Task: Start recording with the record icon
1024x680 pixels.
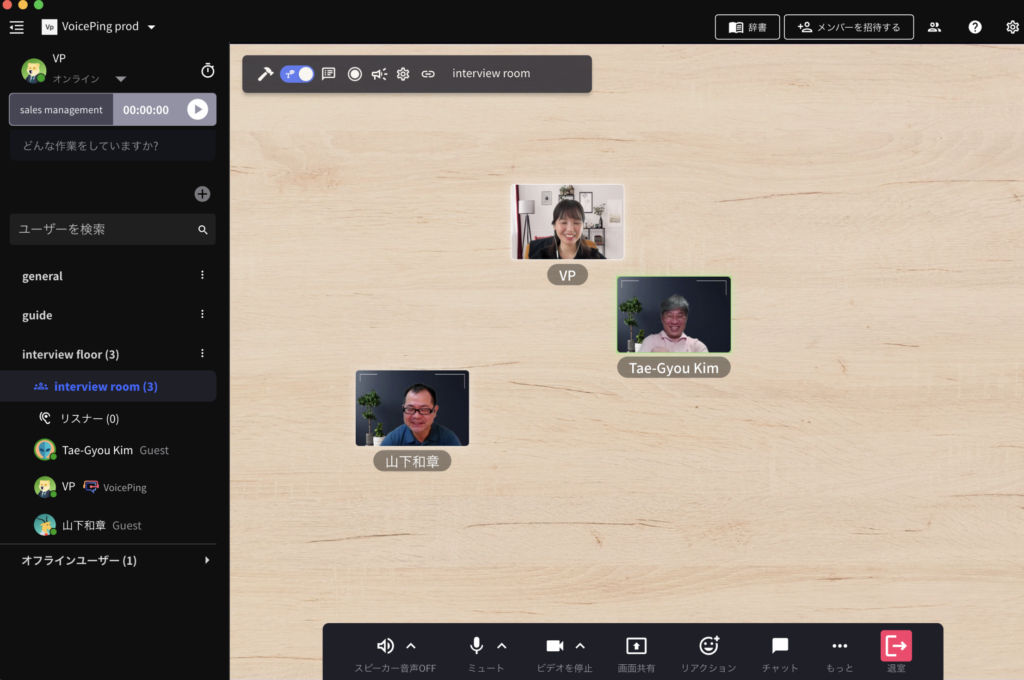Action: point(354,74)
